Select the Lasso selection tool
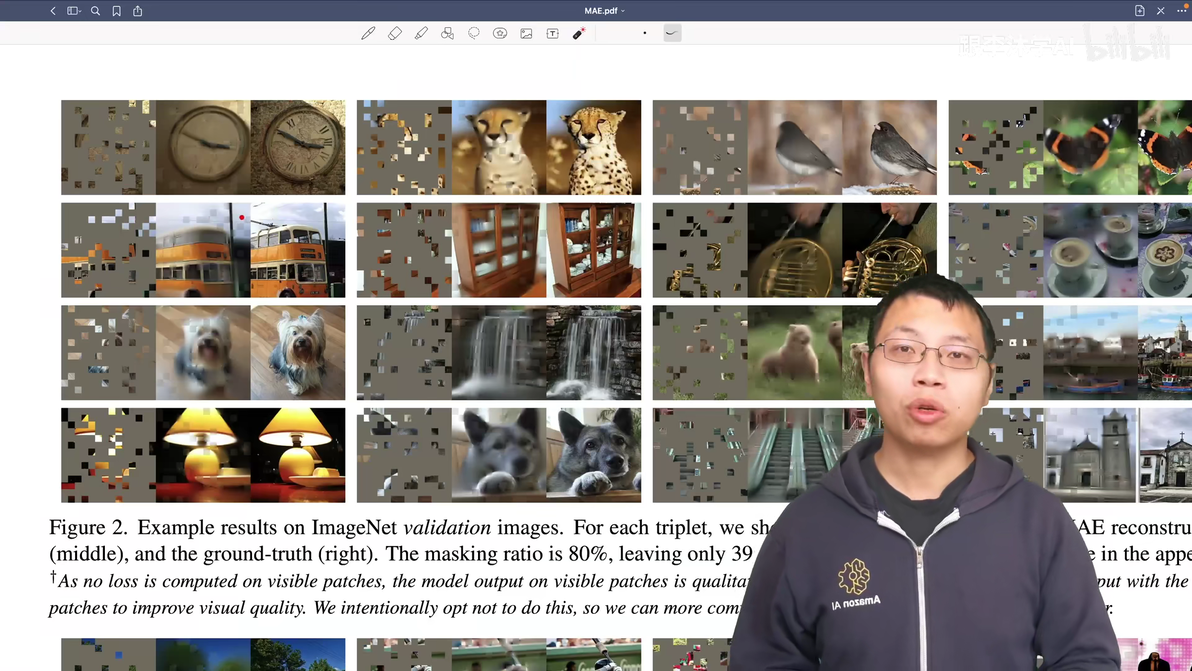This screenshot has width=1192, height=671. point(474,33)
